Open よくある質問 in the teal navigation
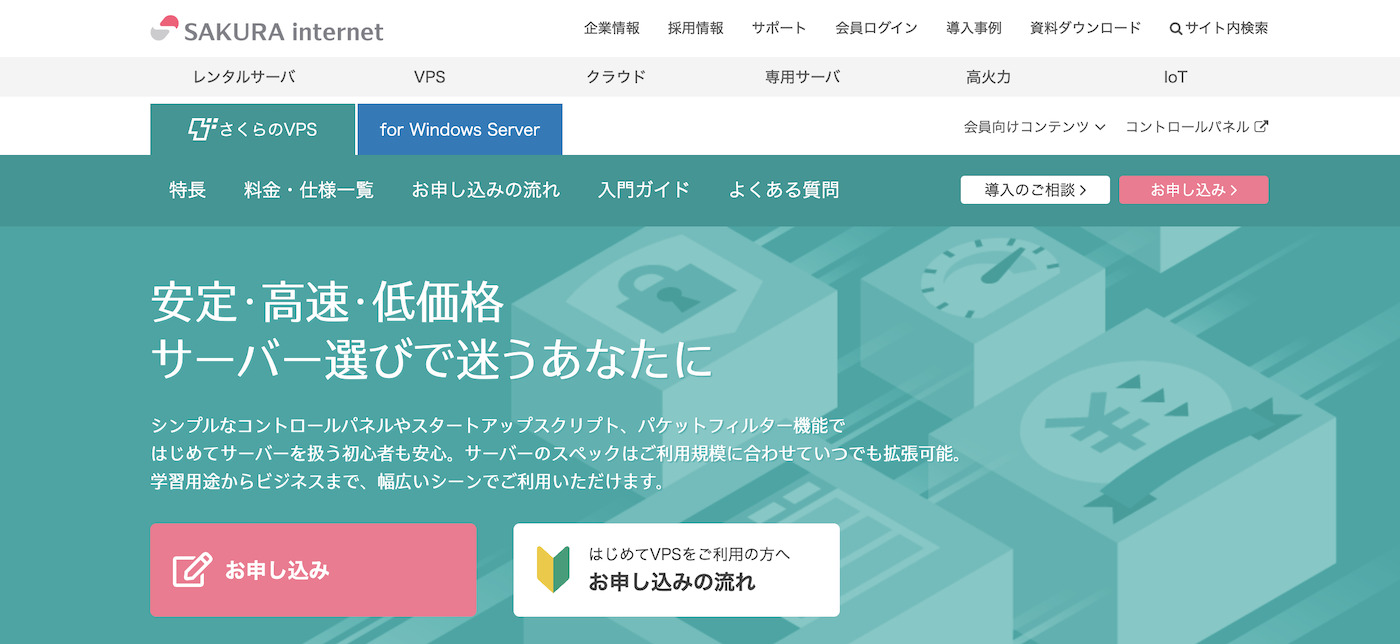 [x=783, y=189]
